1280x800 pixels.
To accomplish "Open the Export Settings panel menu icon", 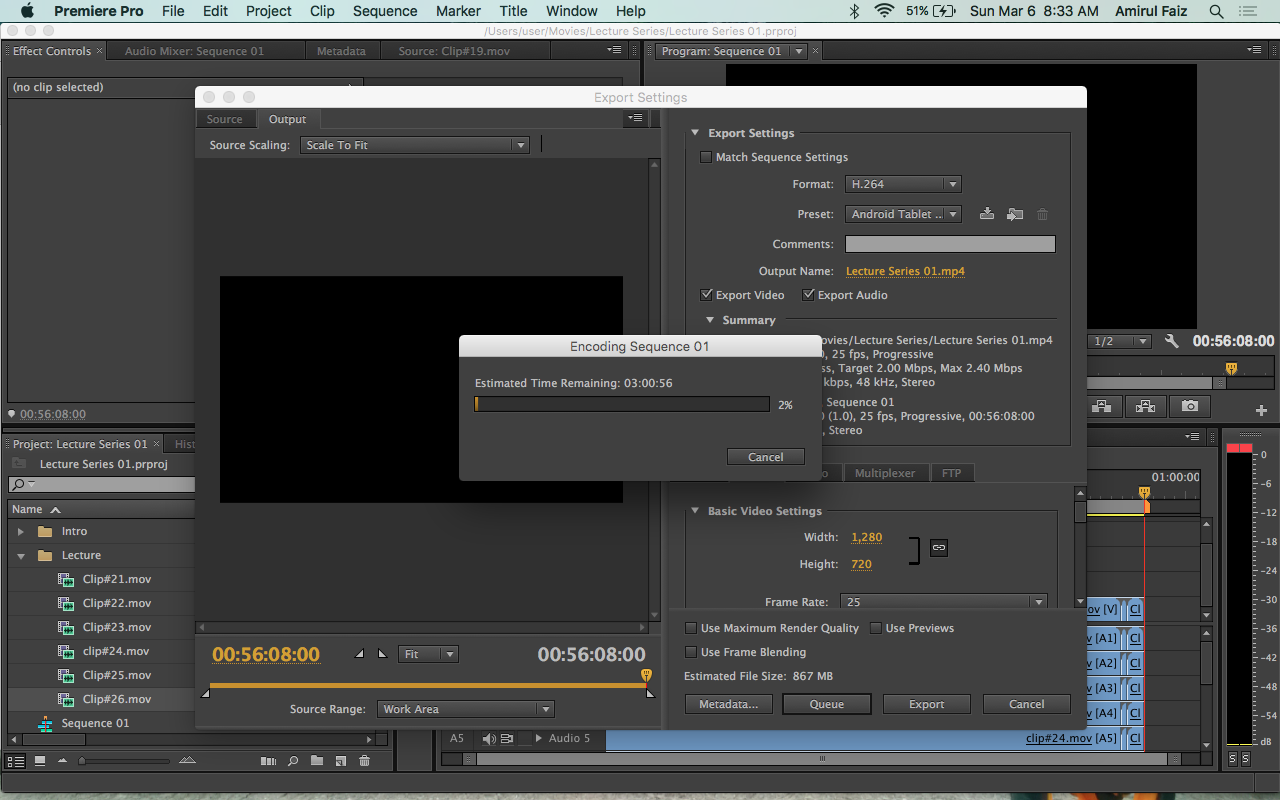I will (635, 119).
